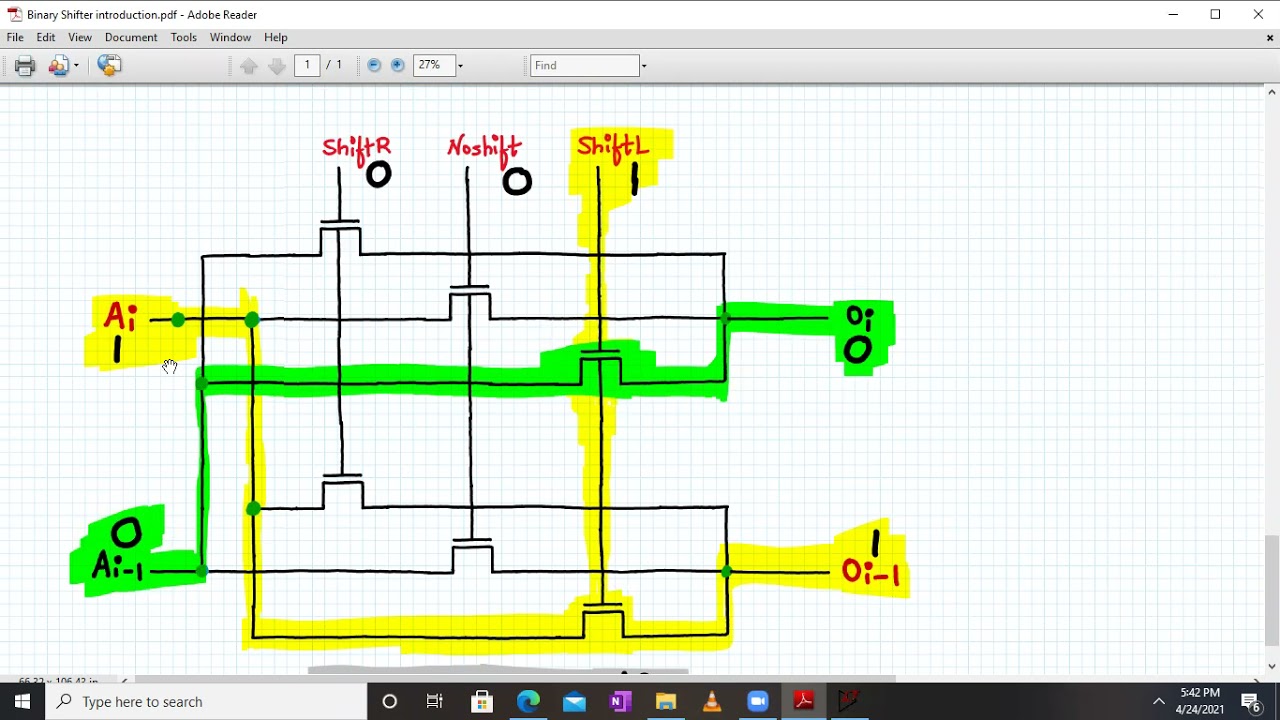Screen dimensions: 1280x720
Task: Open the Document menu
Action: tap(131, 37)
